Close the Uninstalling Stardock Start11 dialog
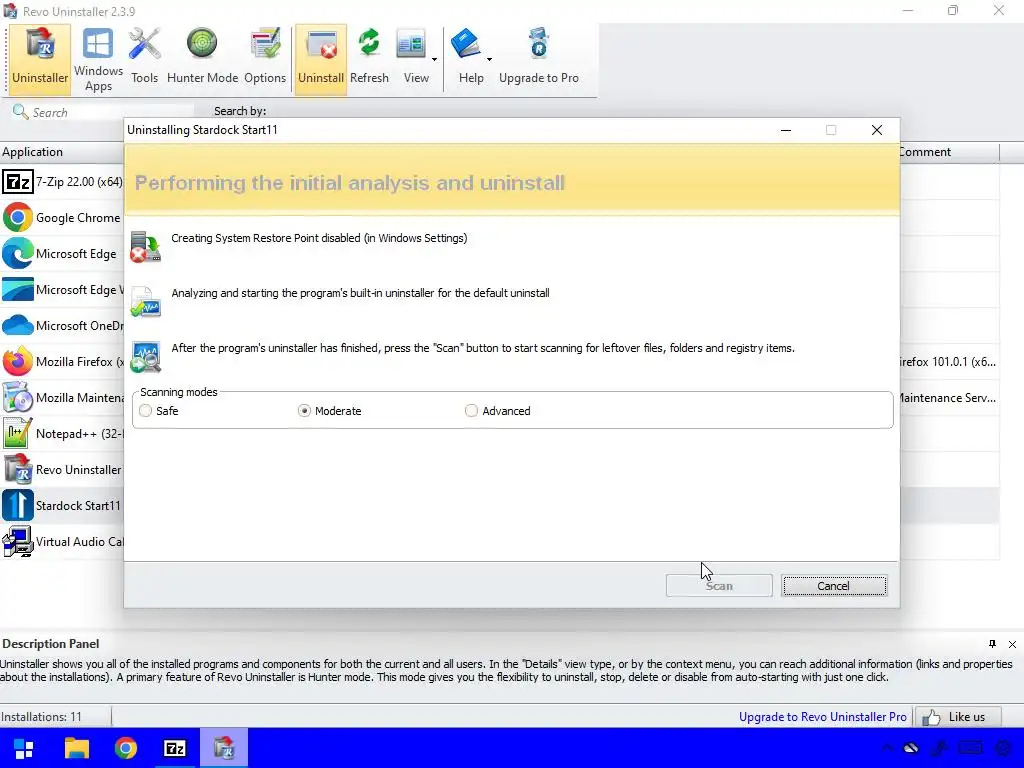Screen dimensions: 1024x768 (x=877, y=130)
